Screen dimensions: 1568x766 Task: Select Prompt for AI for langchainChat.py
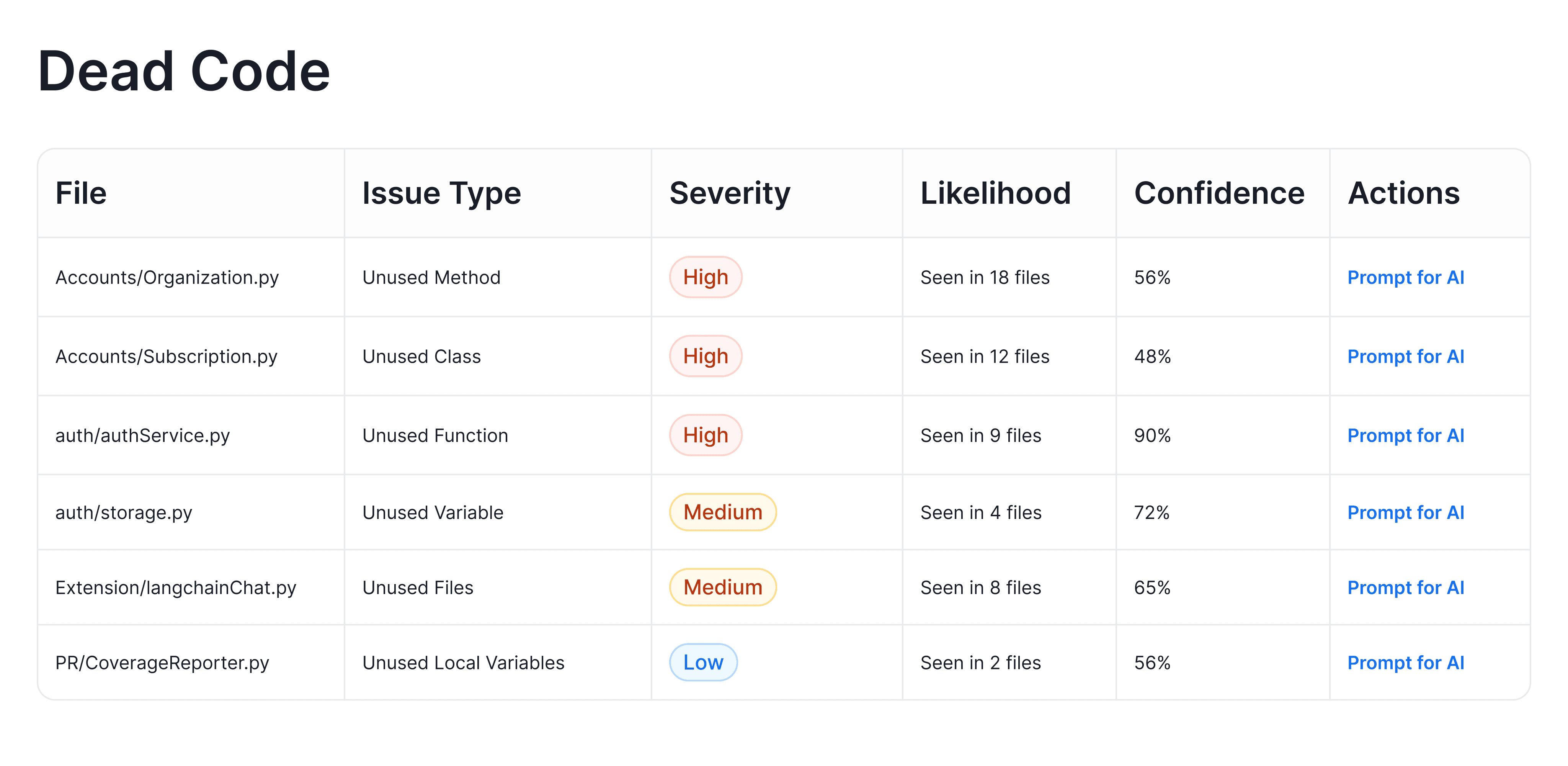click(x=1405, y=588)
